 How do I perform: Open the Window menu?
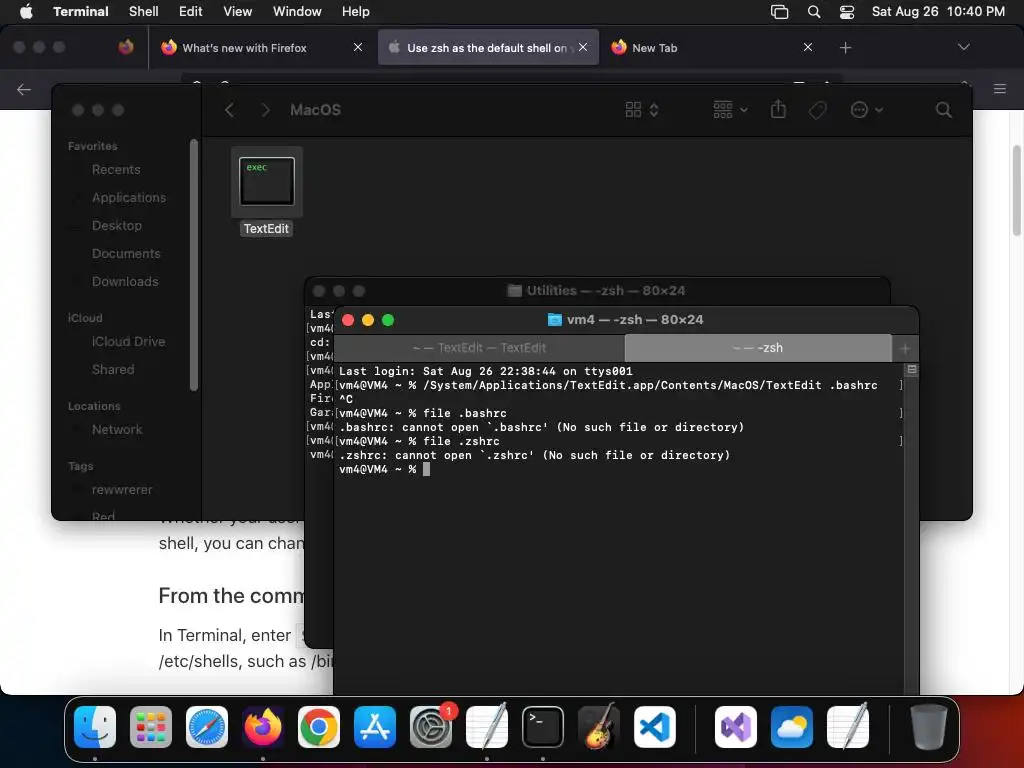(x=296, y=11)
